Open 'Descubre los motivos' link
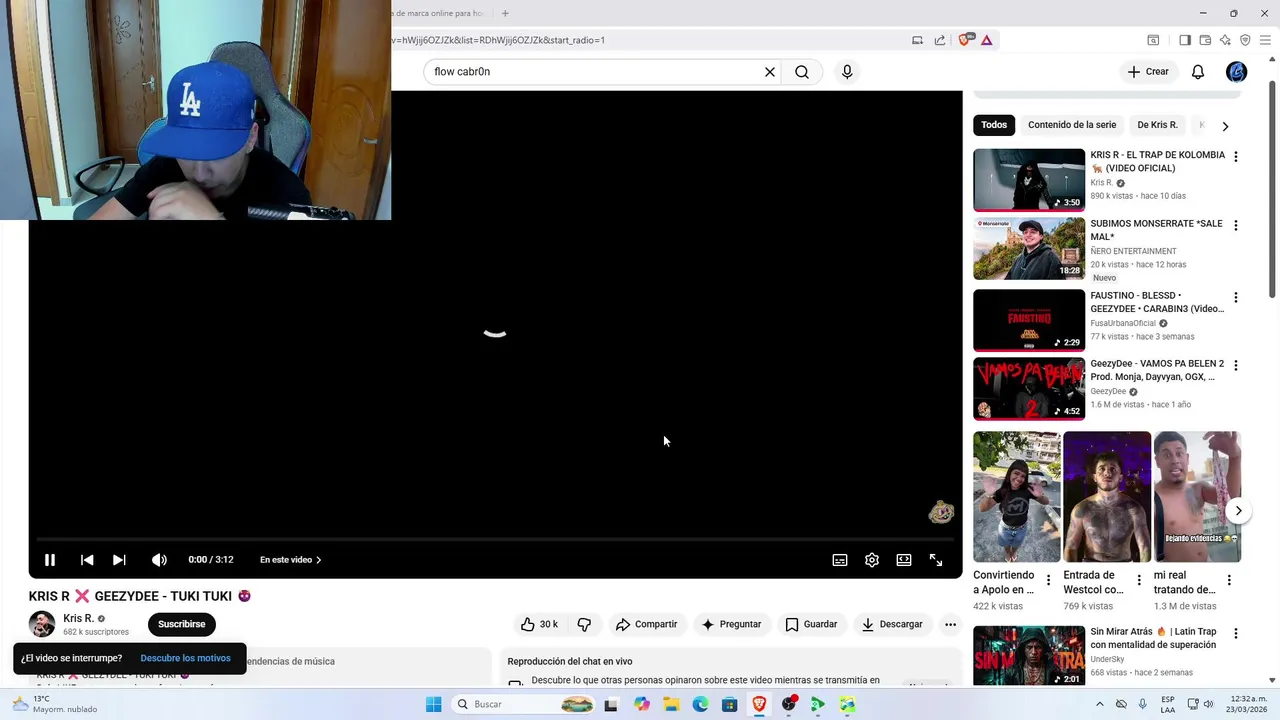This screenshot has width=1280, height=720. pyautogui.click(x=185, y=658)
